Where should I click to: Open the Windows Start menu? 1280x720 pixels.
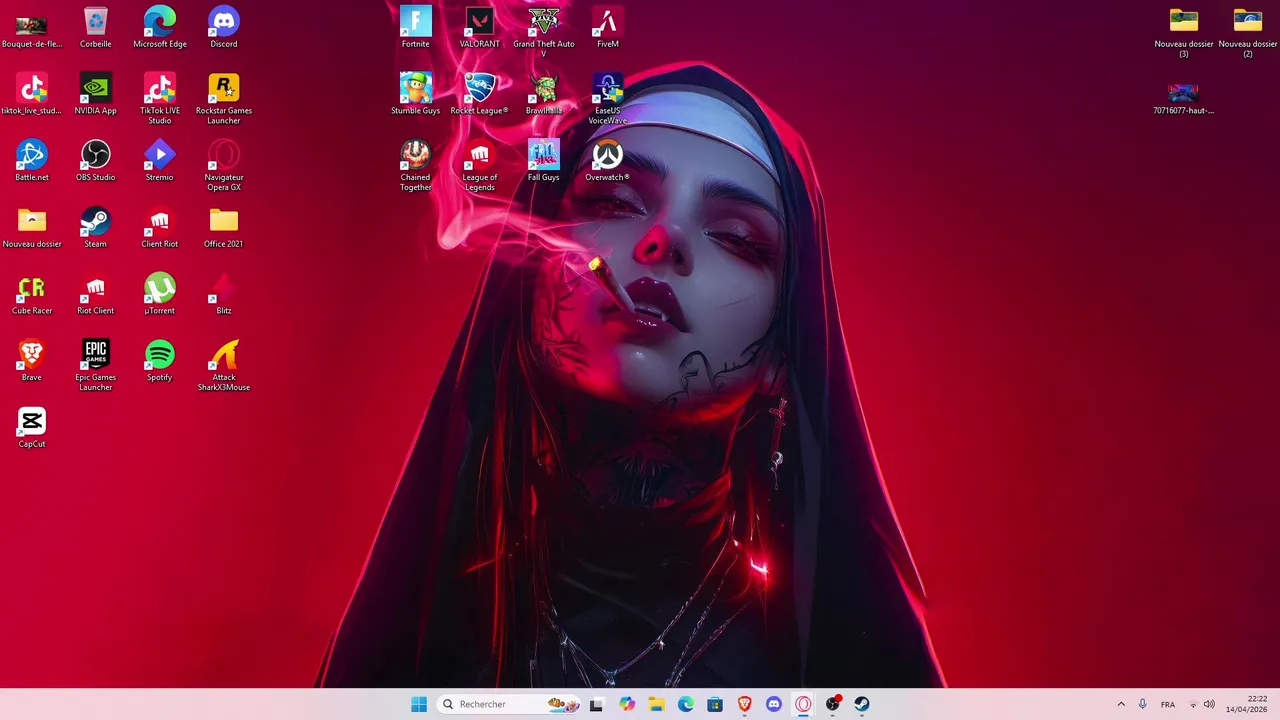pos(419,704)
